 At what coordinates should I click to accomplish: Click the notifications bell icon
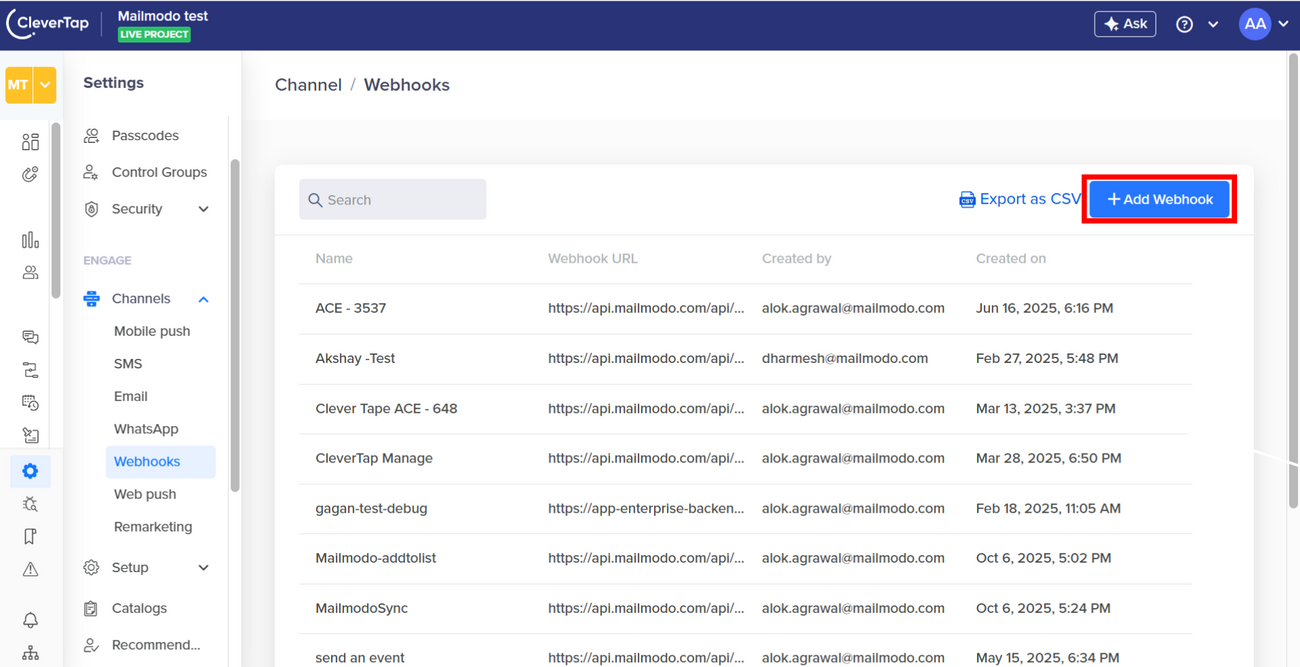[30, 620]
